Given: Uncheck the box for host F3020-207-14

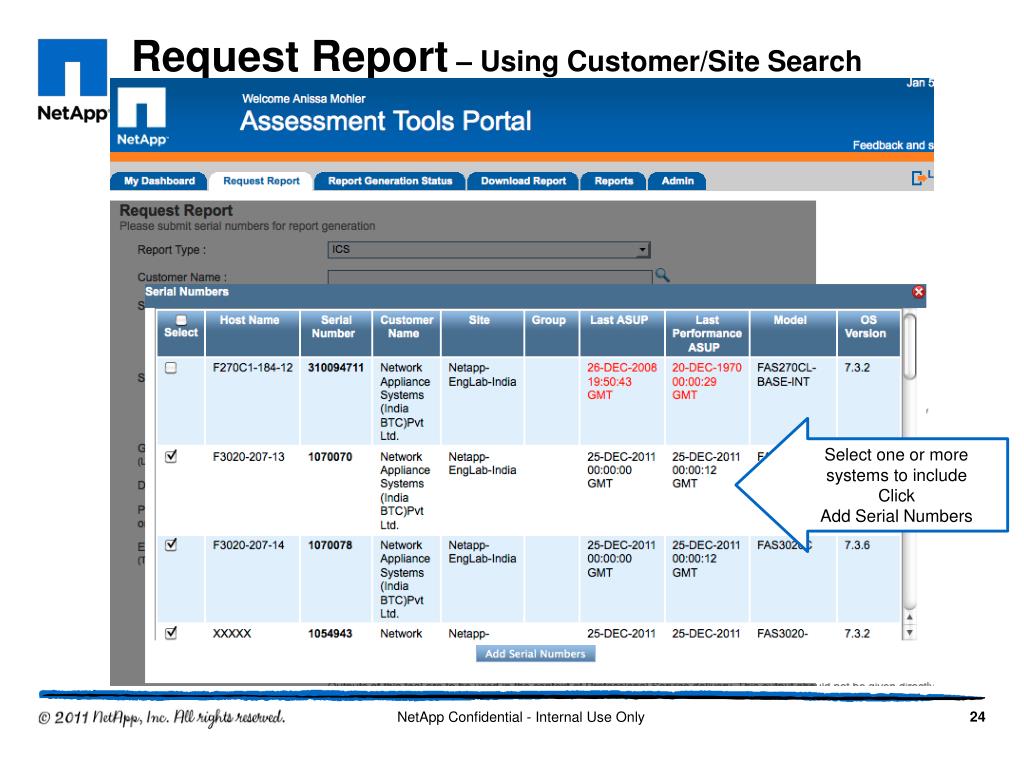Looking at the screenshot, I should pos(171,545).
